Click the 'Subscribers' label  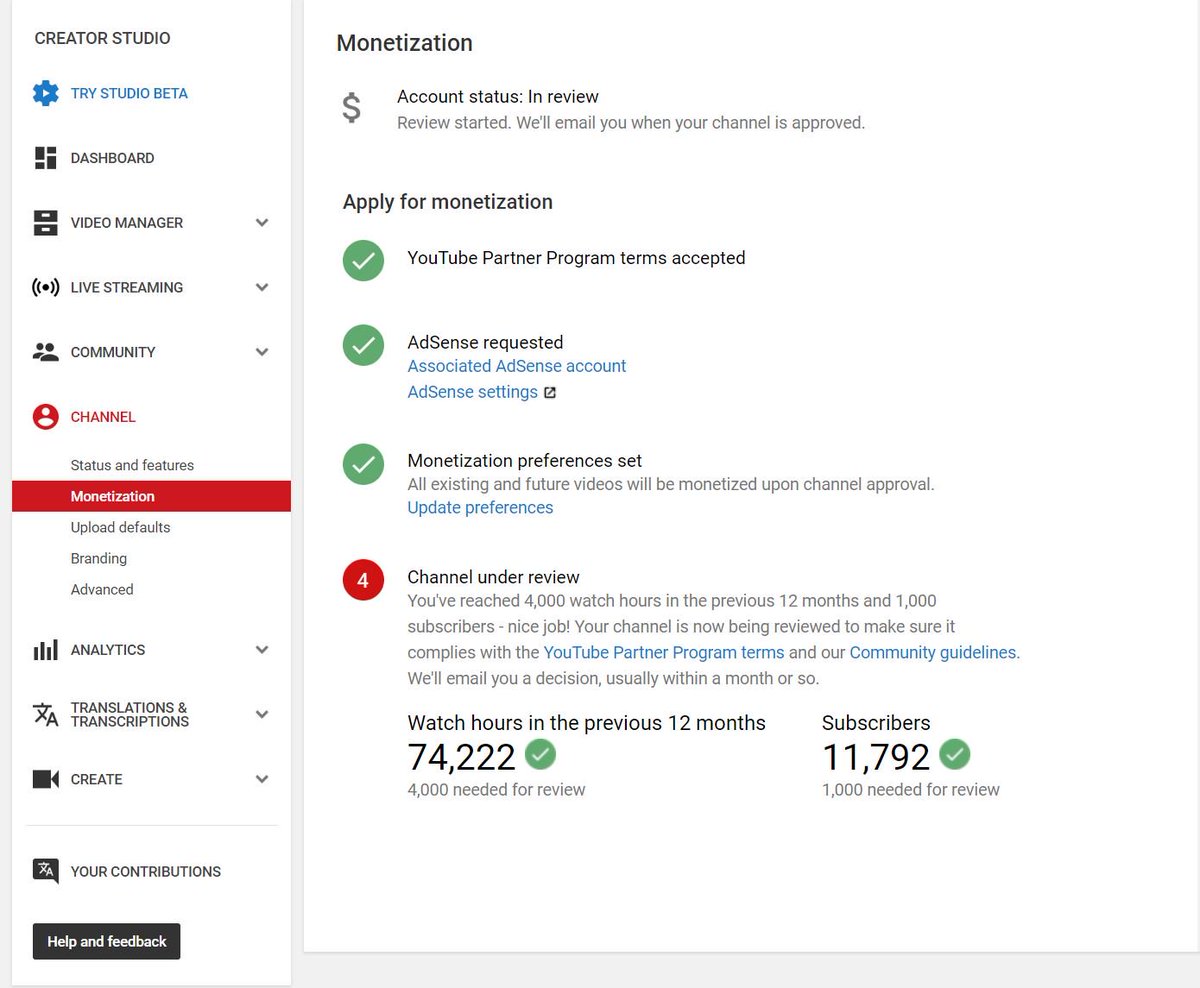point(876,723)
